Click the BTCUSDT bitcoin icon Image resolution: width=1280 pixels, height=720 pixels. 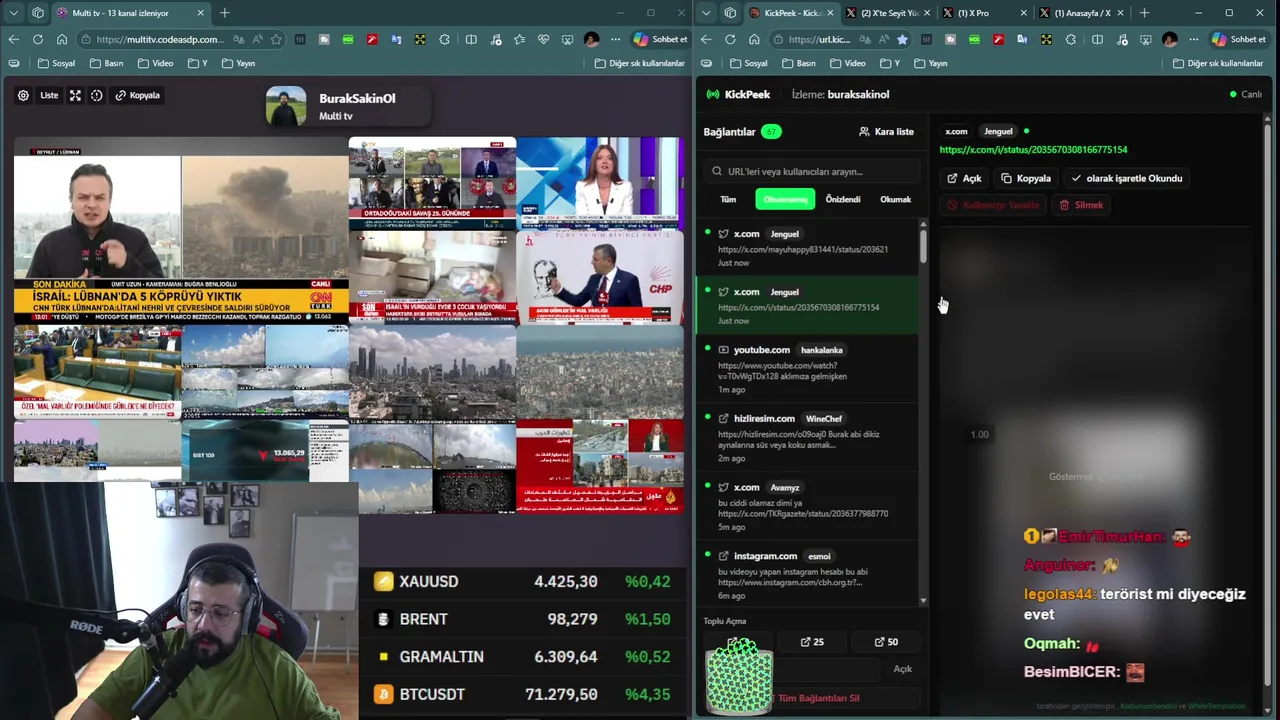(x=383, y=694)
